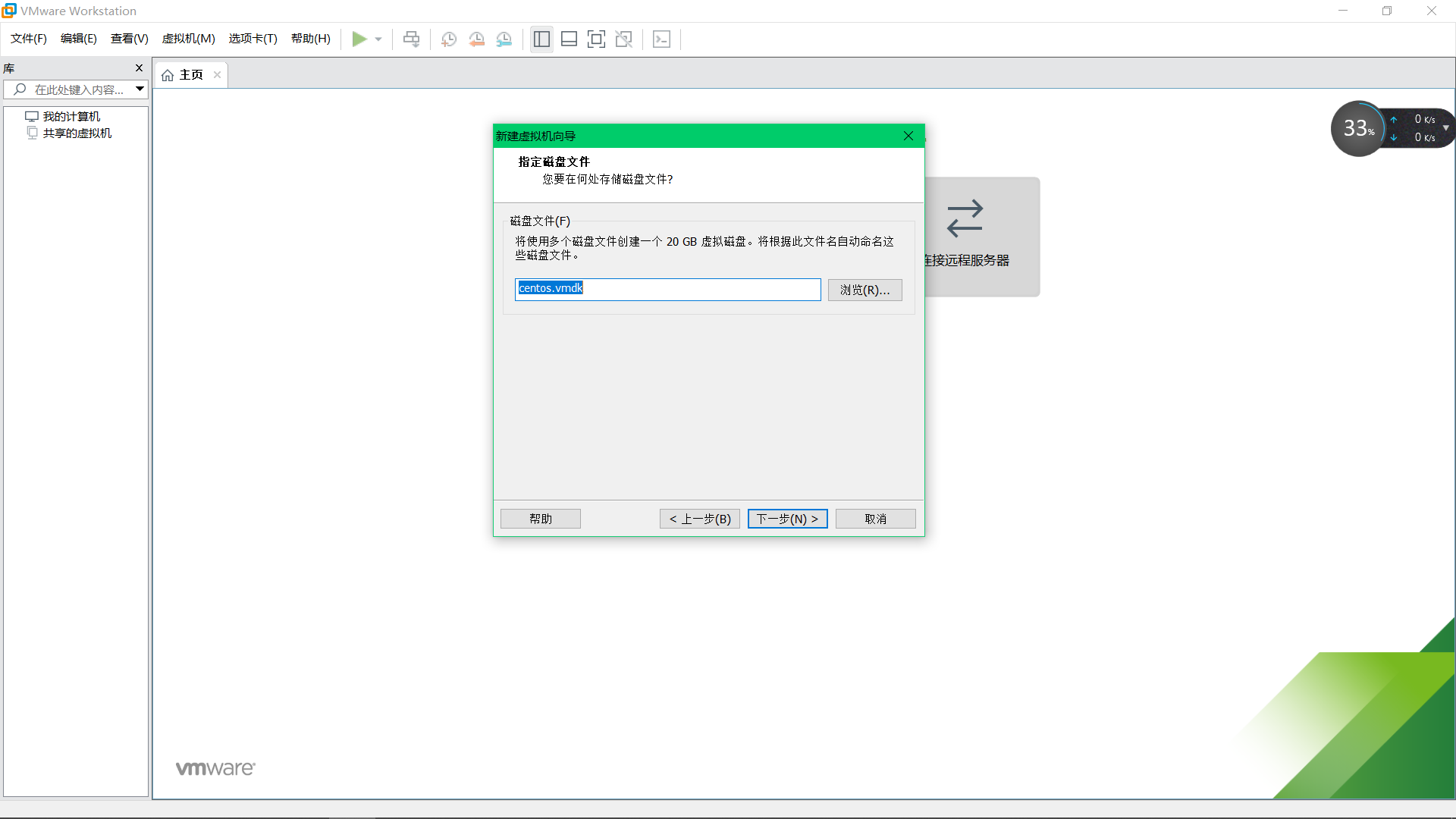The image size is (1456, 819).
Task: Open the 帮助(H) menu
Action: coord(311,39)
